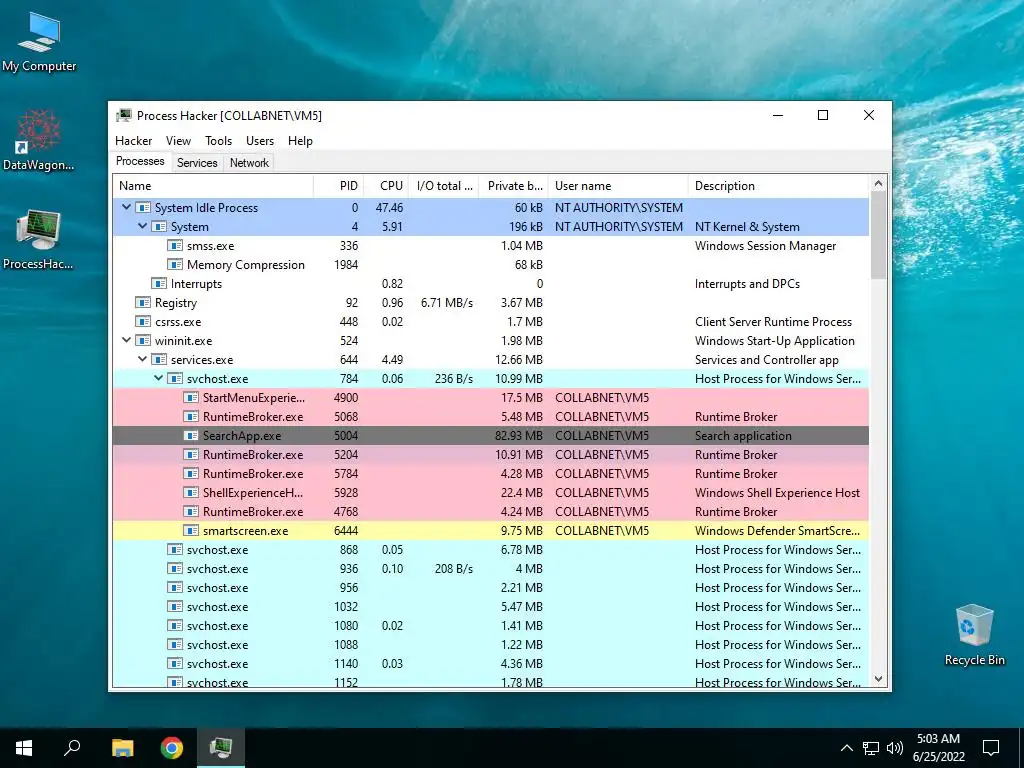Open the Tools menu
The image size is (1024, 768).
coord(218,140)
